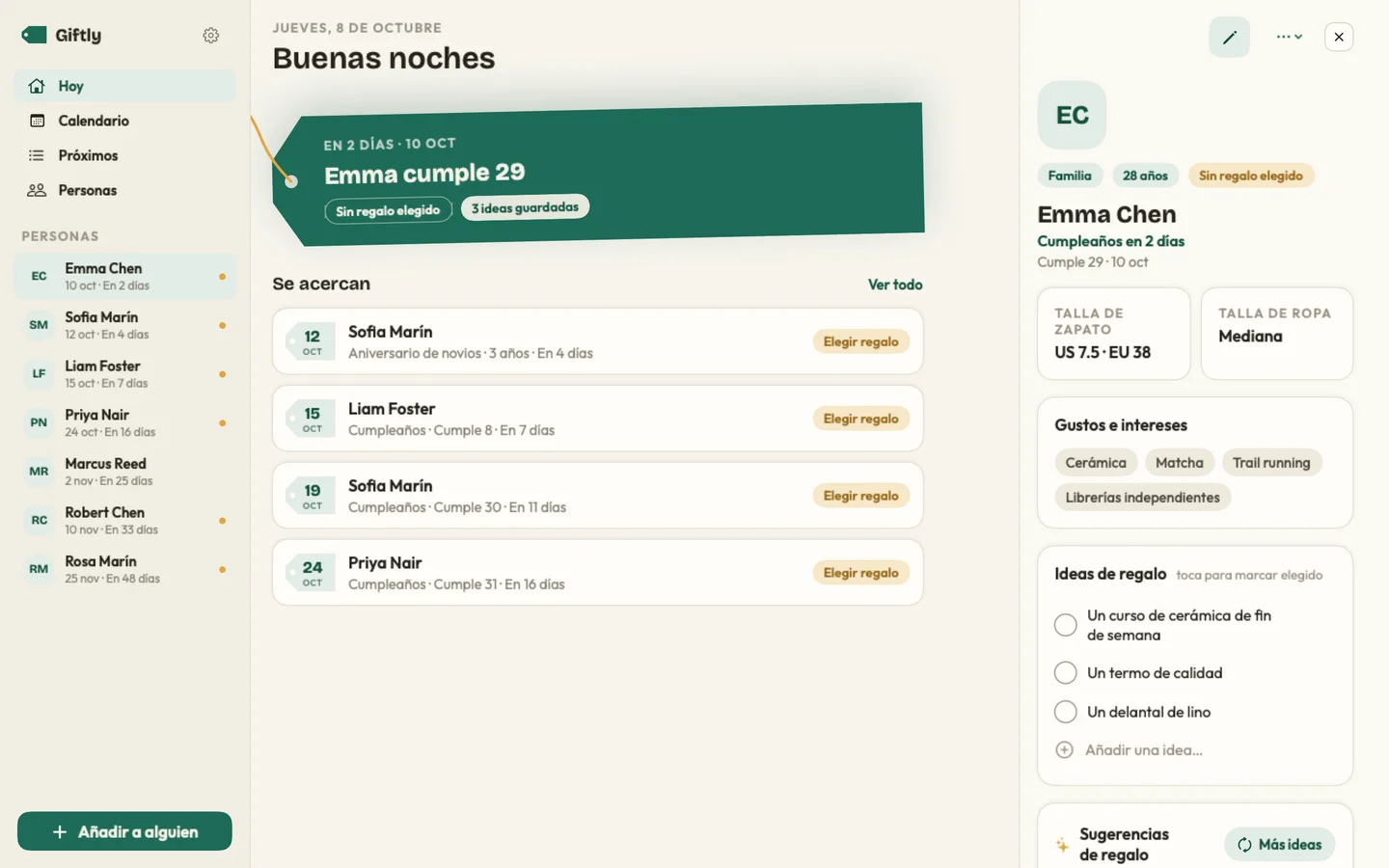Click Elegir regalo for Sofía Marín's birthday

pyautogui.click(x=860, y=496)
